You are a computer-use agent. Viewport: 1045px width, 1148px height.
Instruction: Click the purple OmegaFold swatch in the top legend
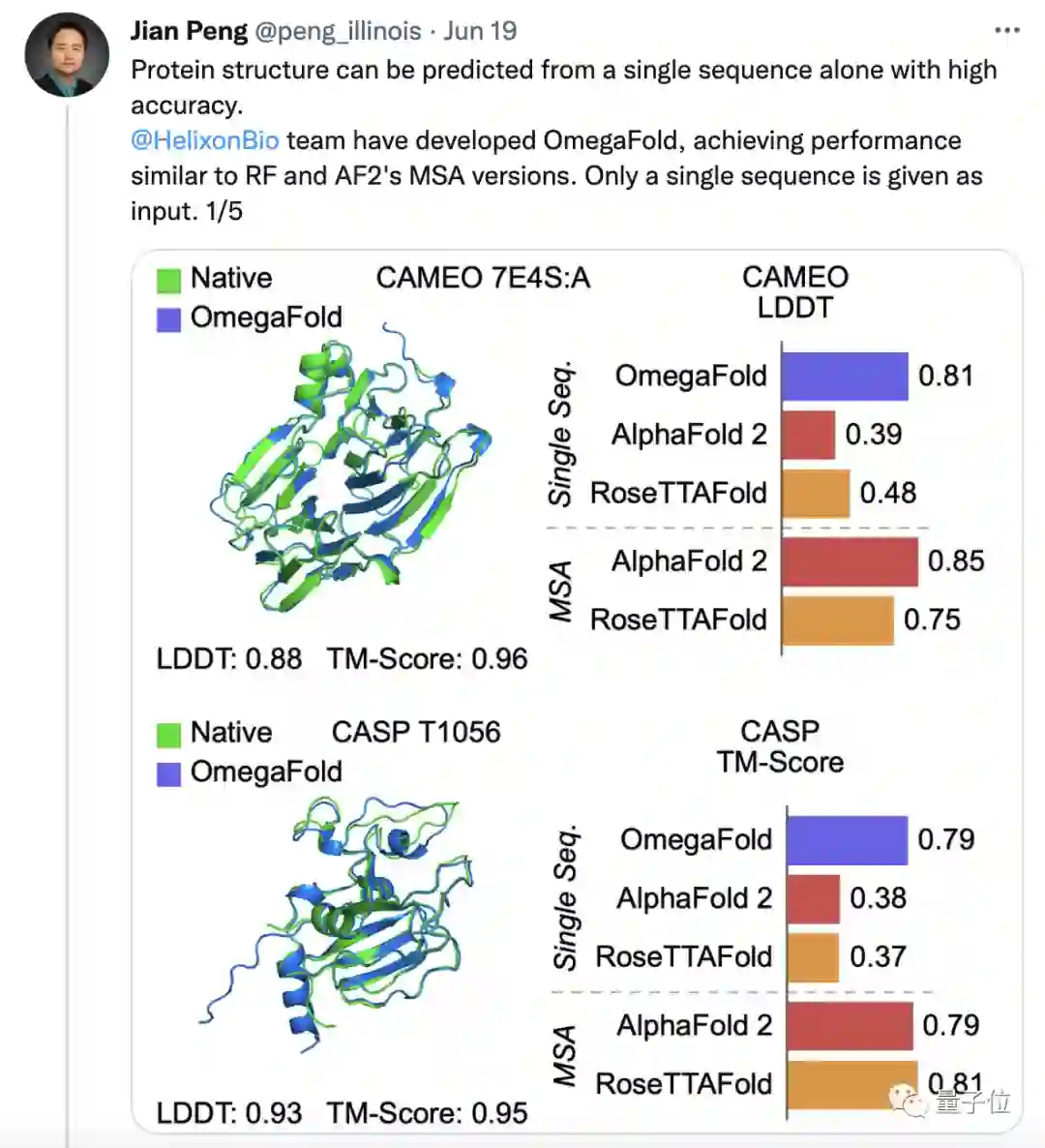pos(169,318)
